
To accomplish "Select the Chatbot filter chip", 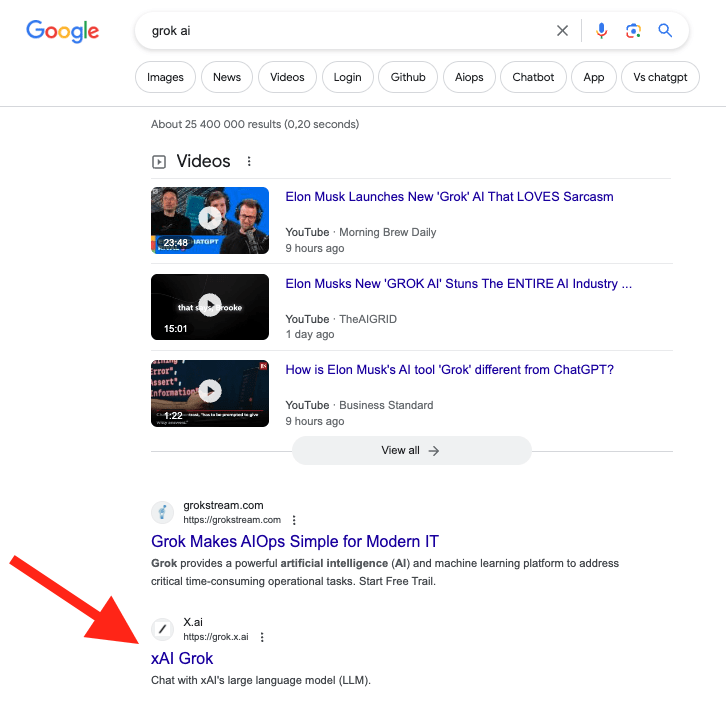I will [533, 77].
